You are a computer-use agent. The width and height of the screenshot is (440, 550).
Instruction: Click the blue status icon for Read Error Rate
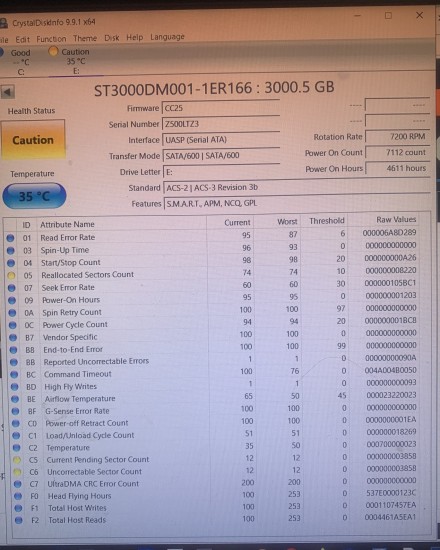[10, 238]
